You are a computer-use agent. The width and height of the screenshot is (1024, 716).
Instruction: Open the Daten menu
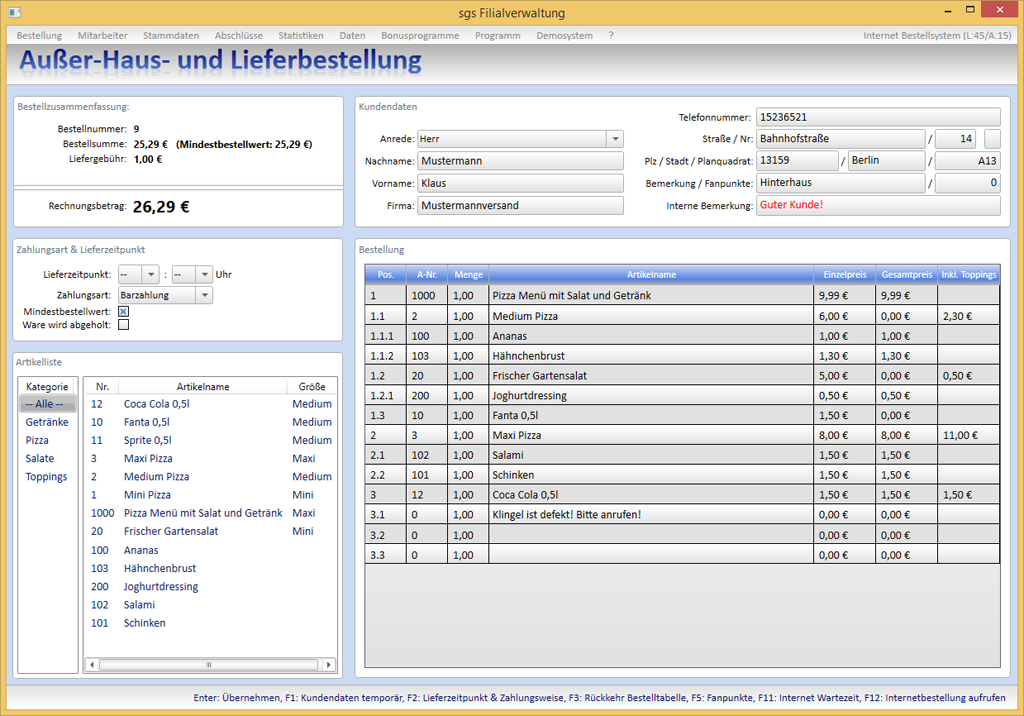point(353,35)
